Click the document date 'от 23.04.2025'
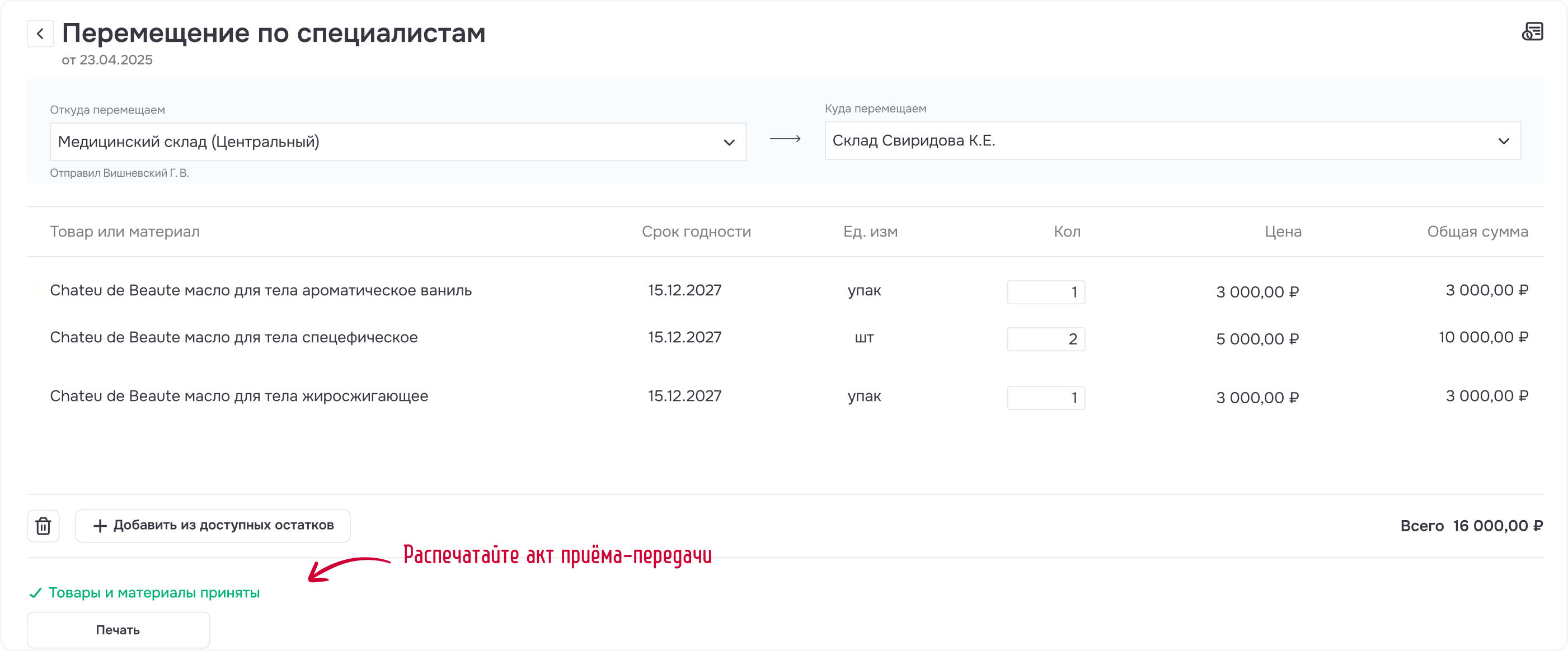 [x=107, y=60]
